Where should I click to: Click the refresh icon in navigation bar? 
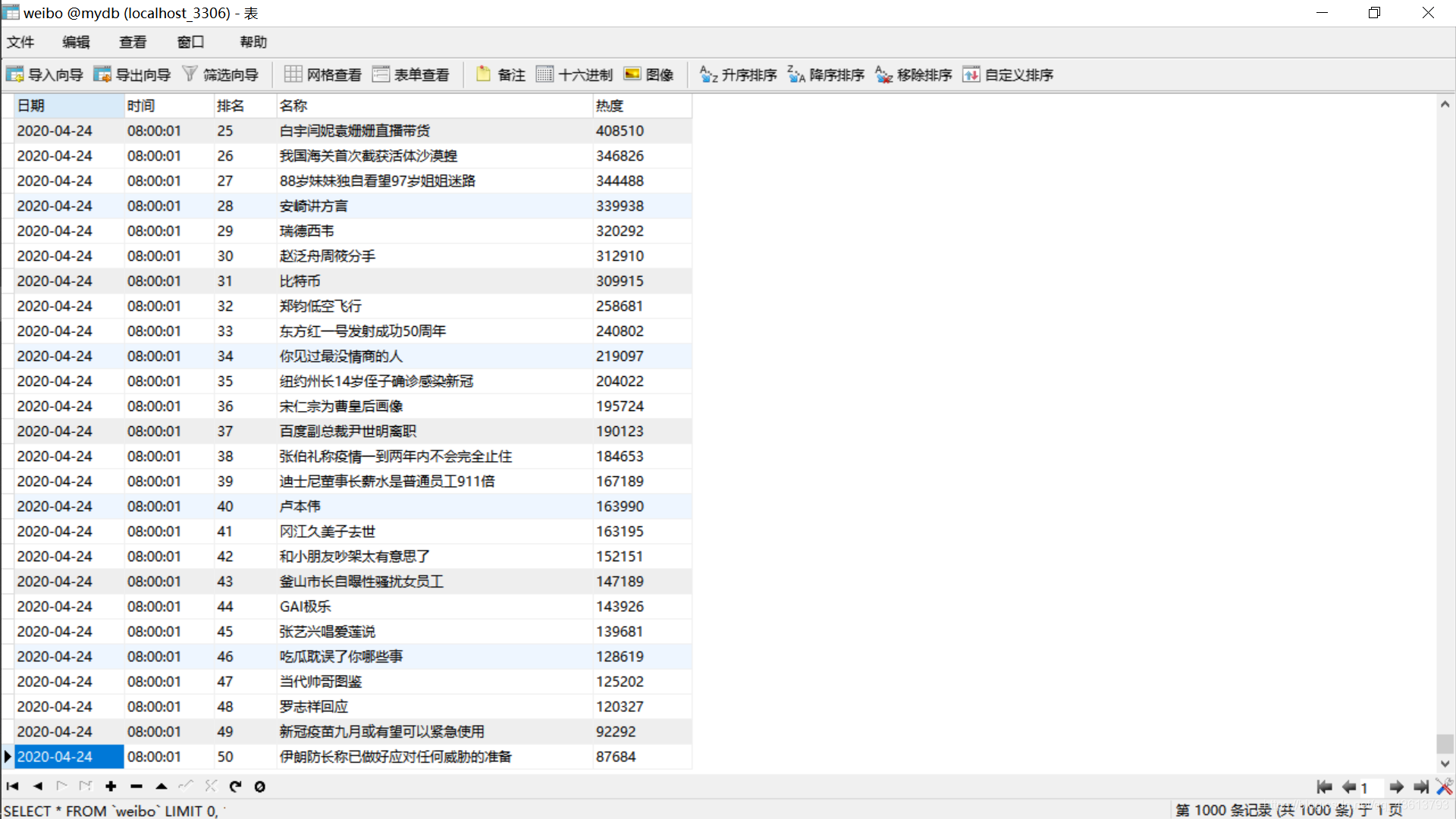click(x=235, y=786)
